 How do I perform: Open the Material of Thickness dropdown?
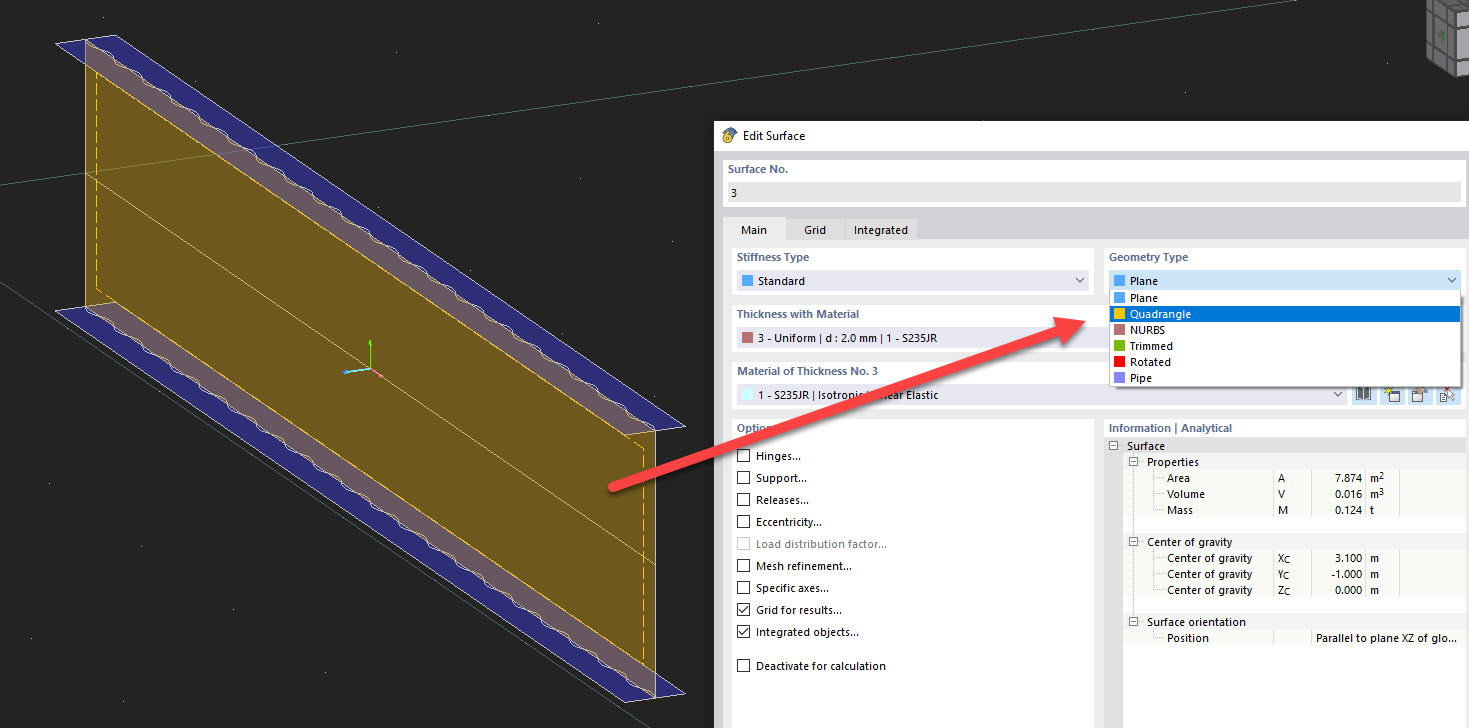pos(1337,394)
